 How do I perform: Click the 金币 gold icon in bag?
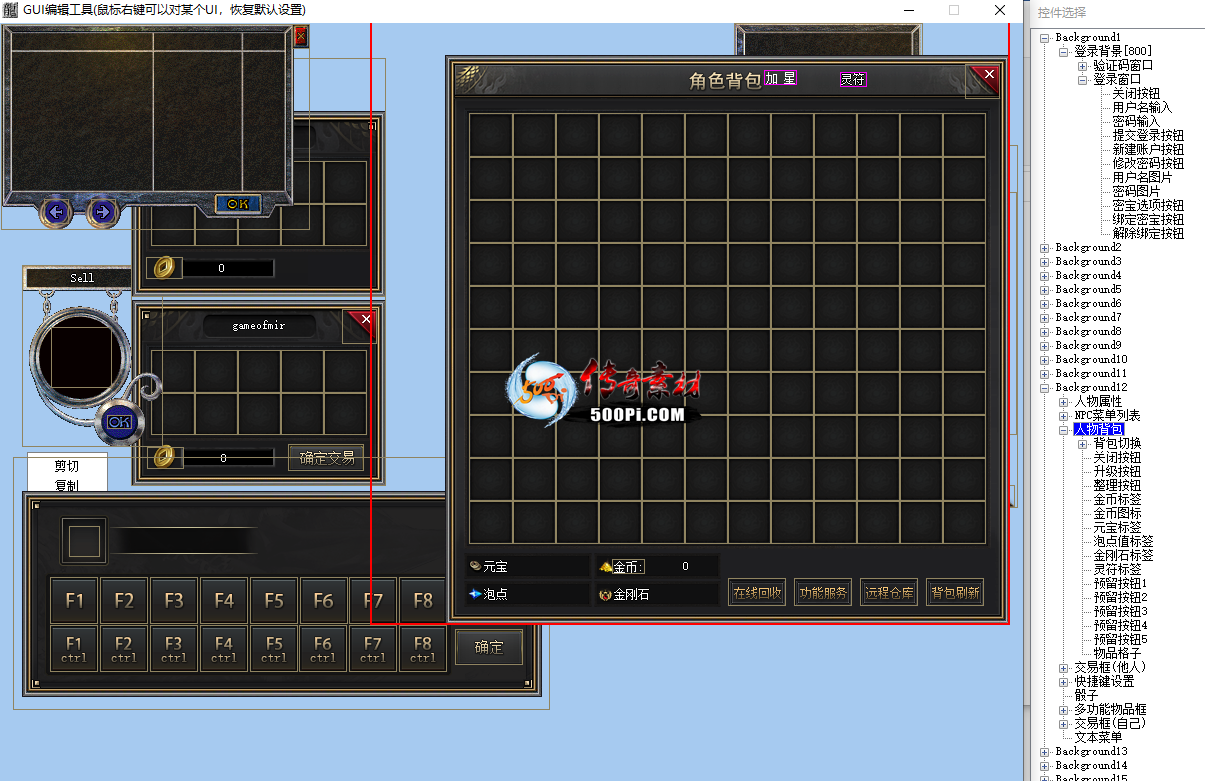[x=605, y=567]
